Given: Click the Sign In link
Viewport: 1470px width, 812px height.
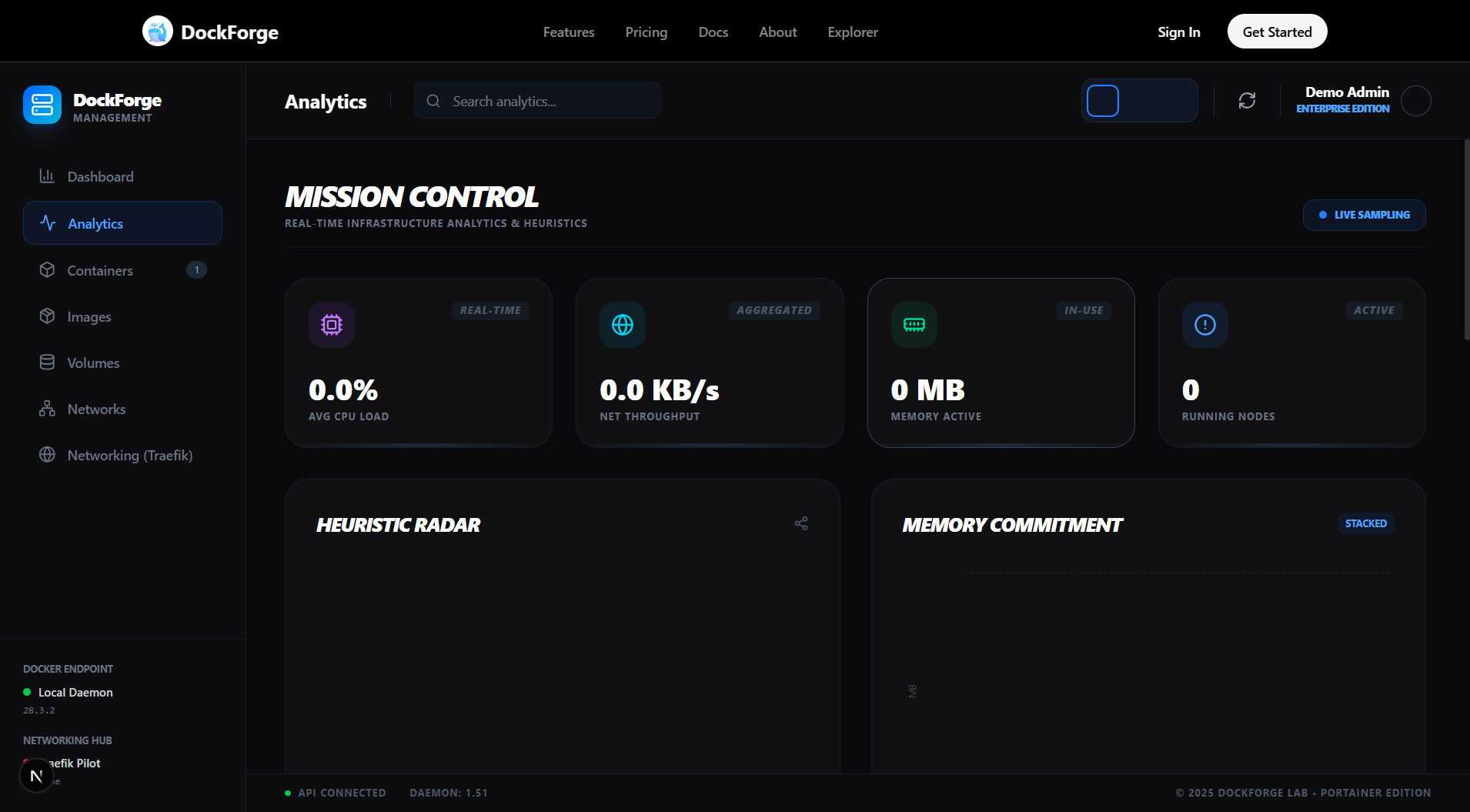Looking at the screenshot, I should [1178, 32].
